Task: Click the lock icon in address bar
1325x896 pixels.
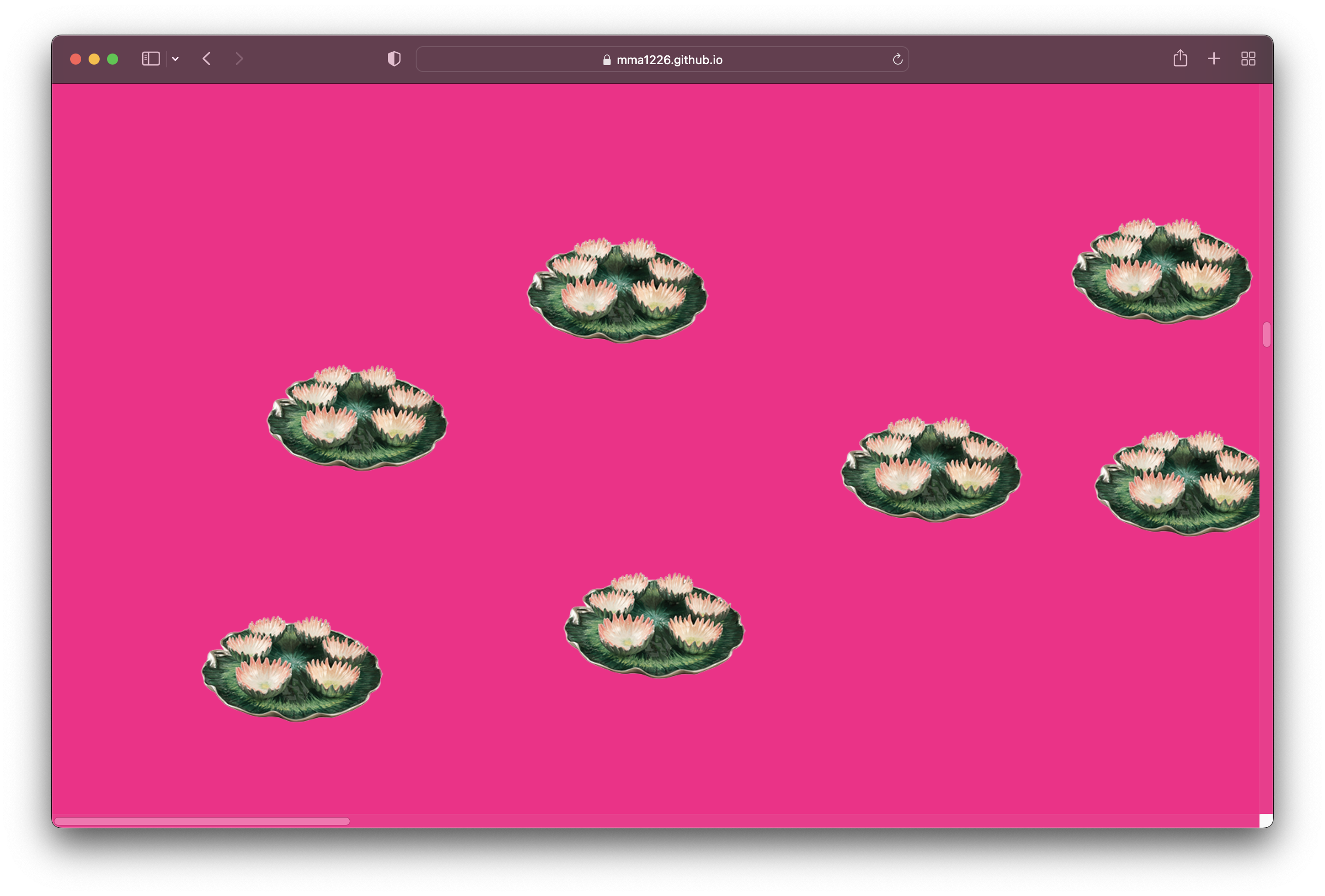Action: tap(607, 60)
